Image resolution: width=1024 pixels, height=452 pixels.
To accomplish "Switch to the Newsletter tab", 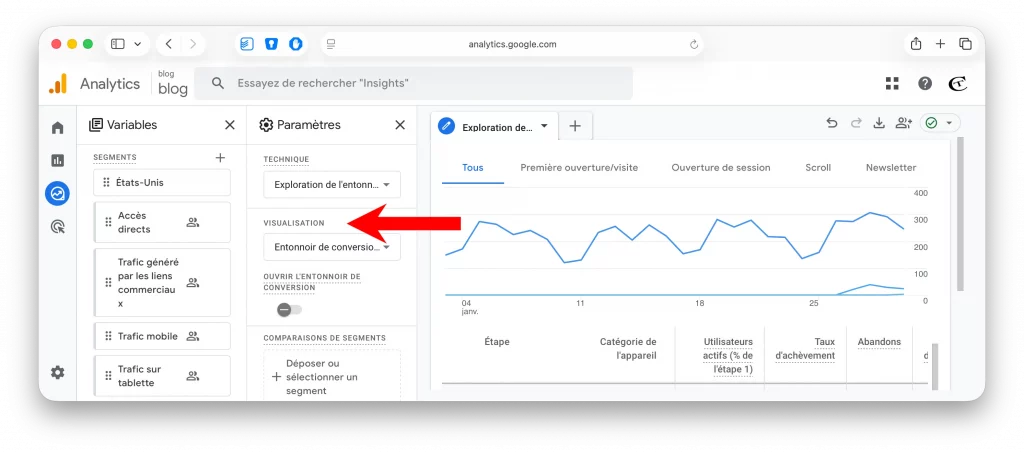I will click(890, 168).
